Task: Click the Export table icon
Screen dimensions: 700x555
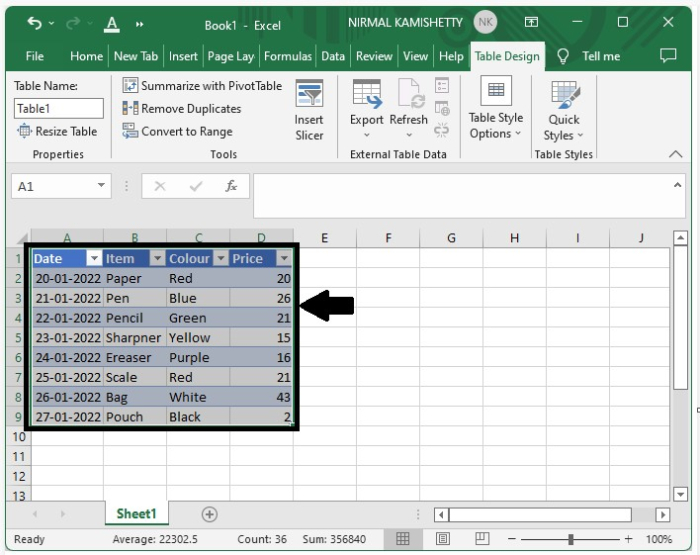Action: pyautogui.click(x=367, y=94)
